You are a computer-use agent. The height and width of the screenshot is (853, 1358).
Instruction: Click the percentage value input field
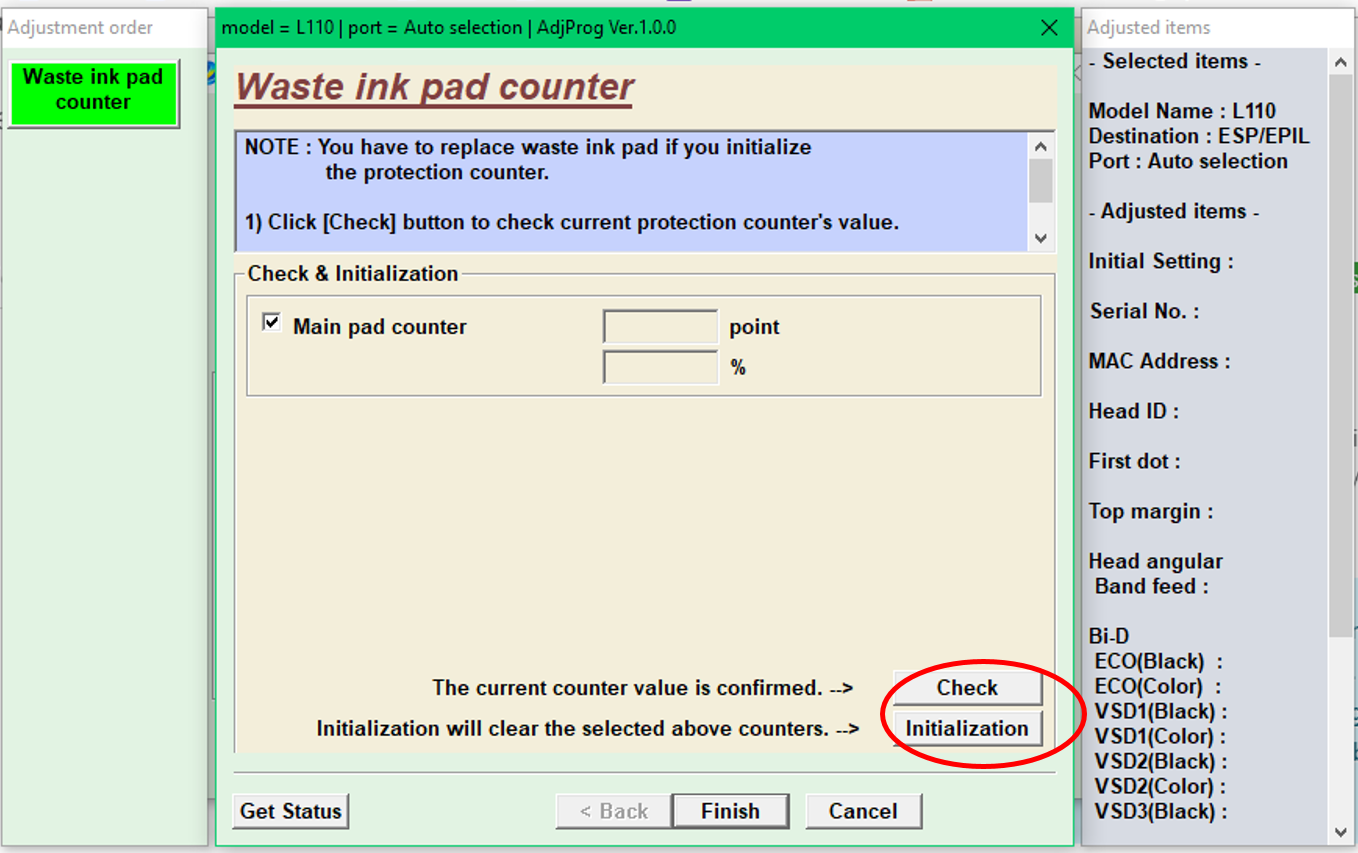[660, 367]
